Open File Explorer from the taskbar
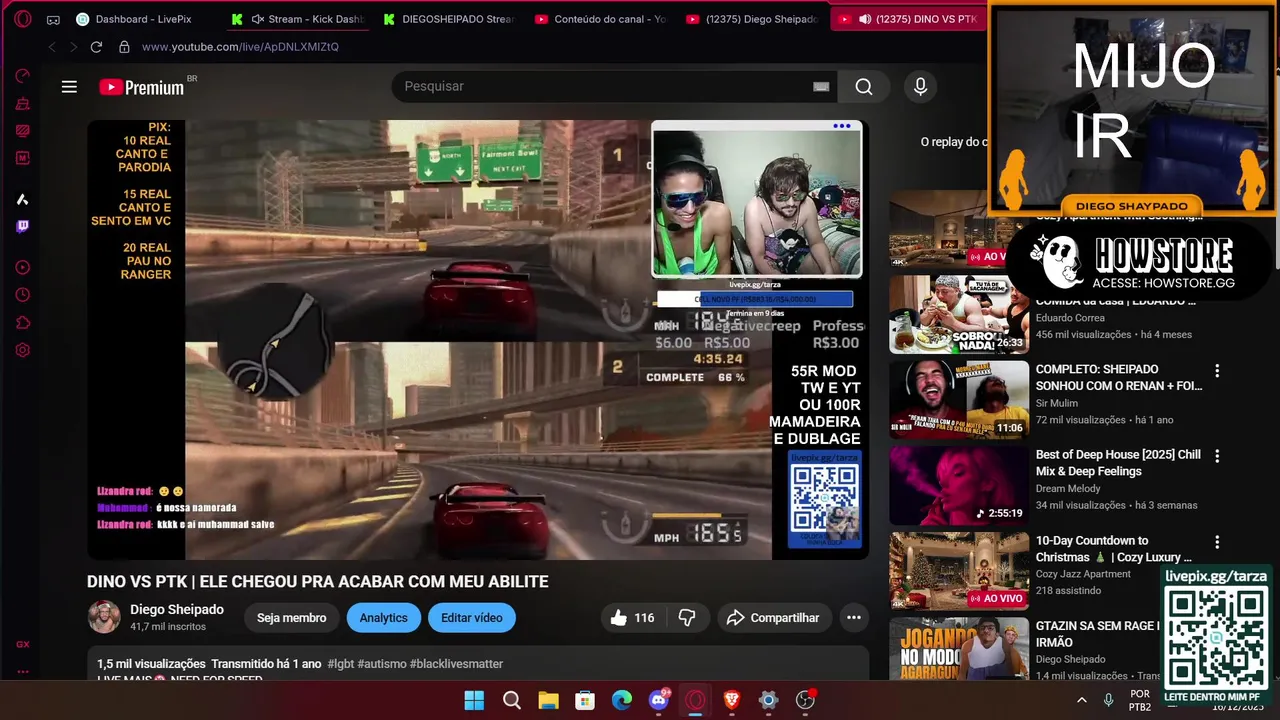Screen dimensions: 1280x720 point(548,700)
